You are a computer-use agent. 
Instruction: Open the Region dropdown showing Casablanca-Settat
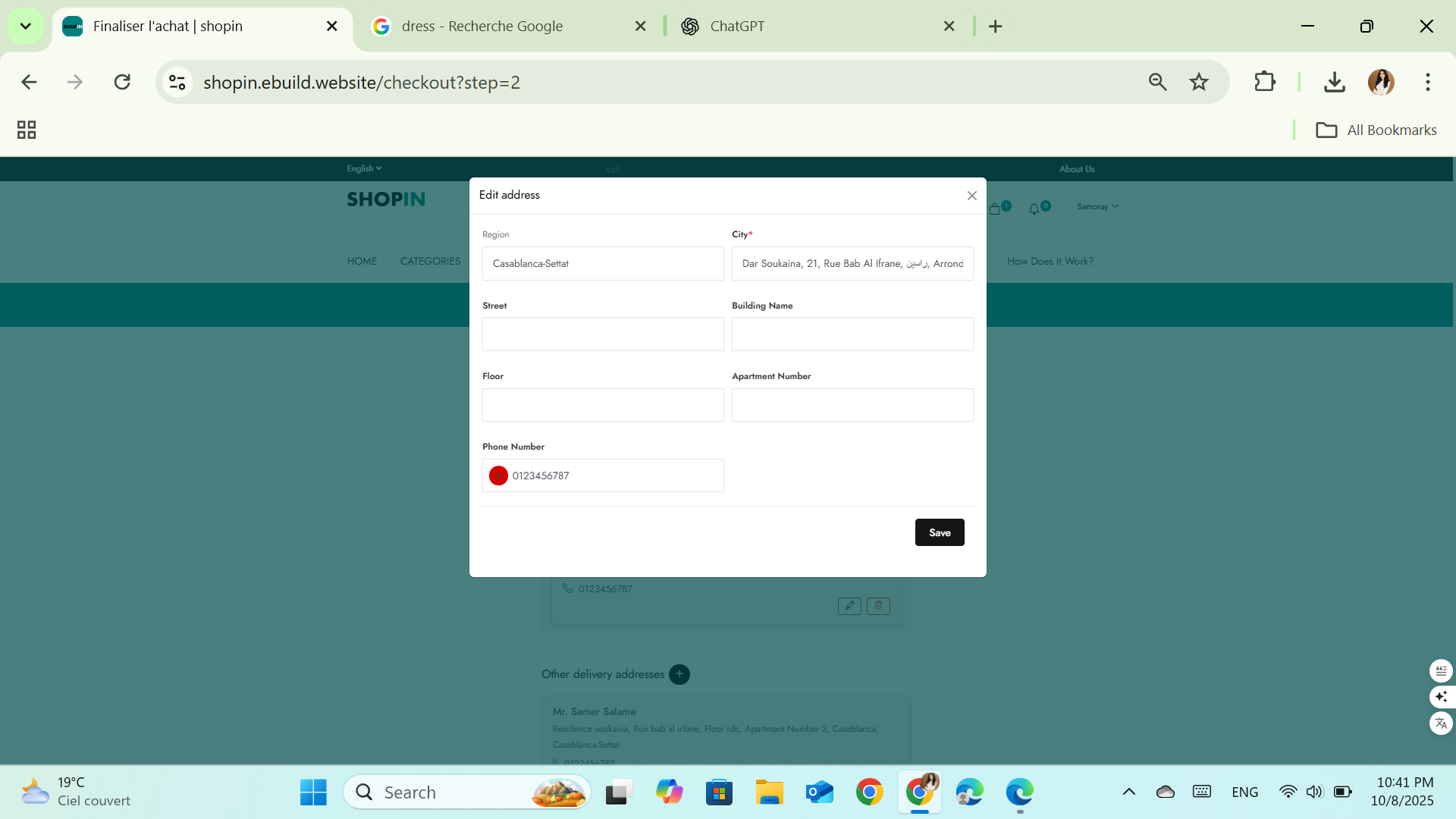click(x=603, y=264)
